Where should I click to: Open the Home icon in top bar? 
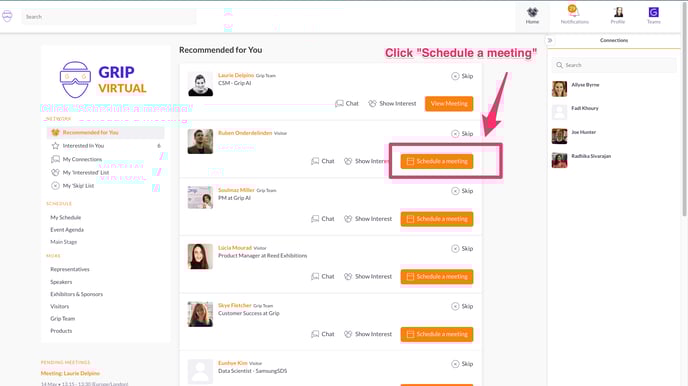[532, 15]
